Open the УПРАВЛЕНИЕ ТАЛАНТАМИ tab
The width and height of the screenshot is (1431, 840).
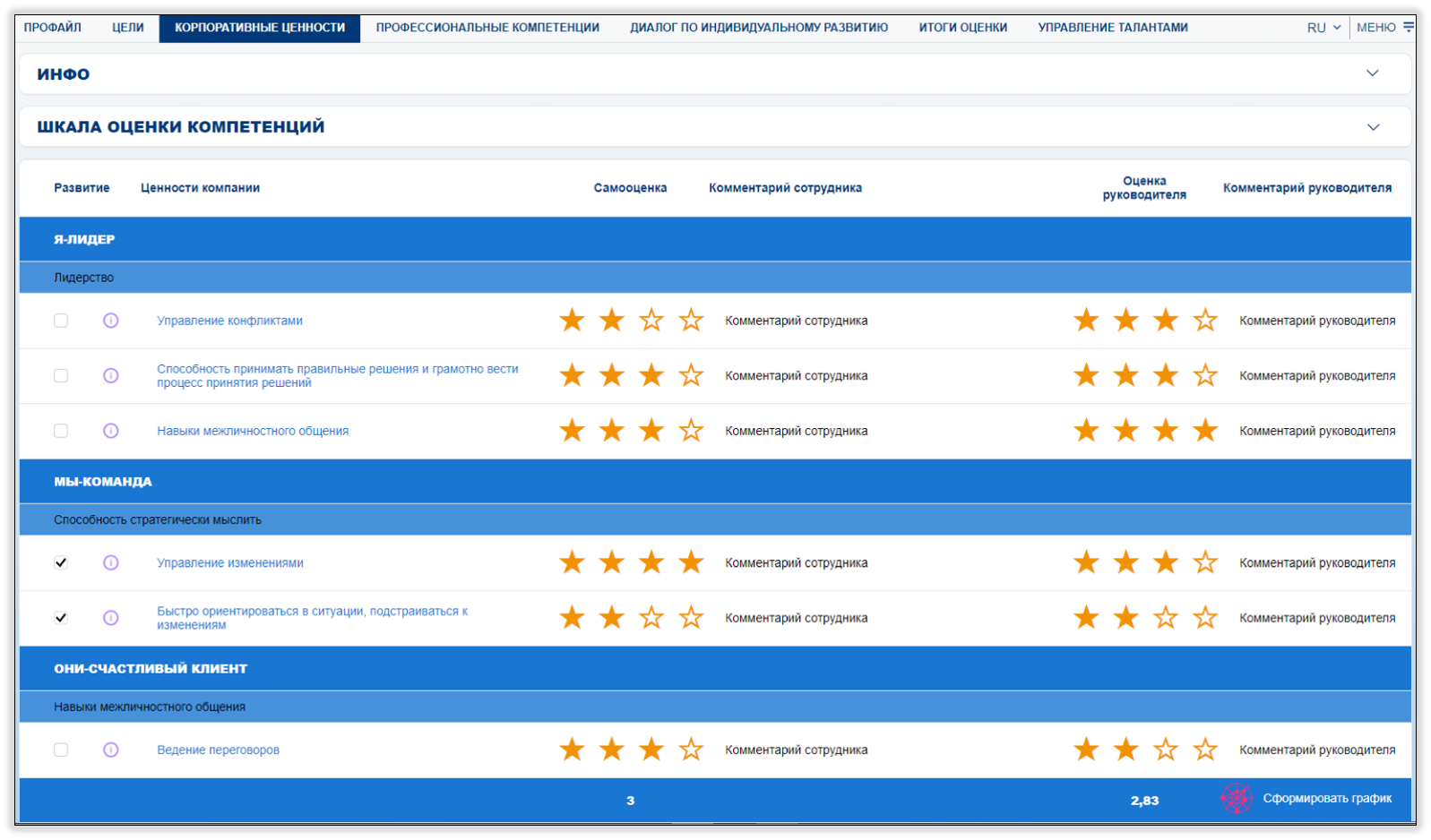tap(1113, 28)
